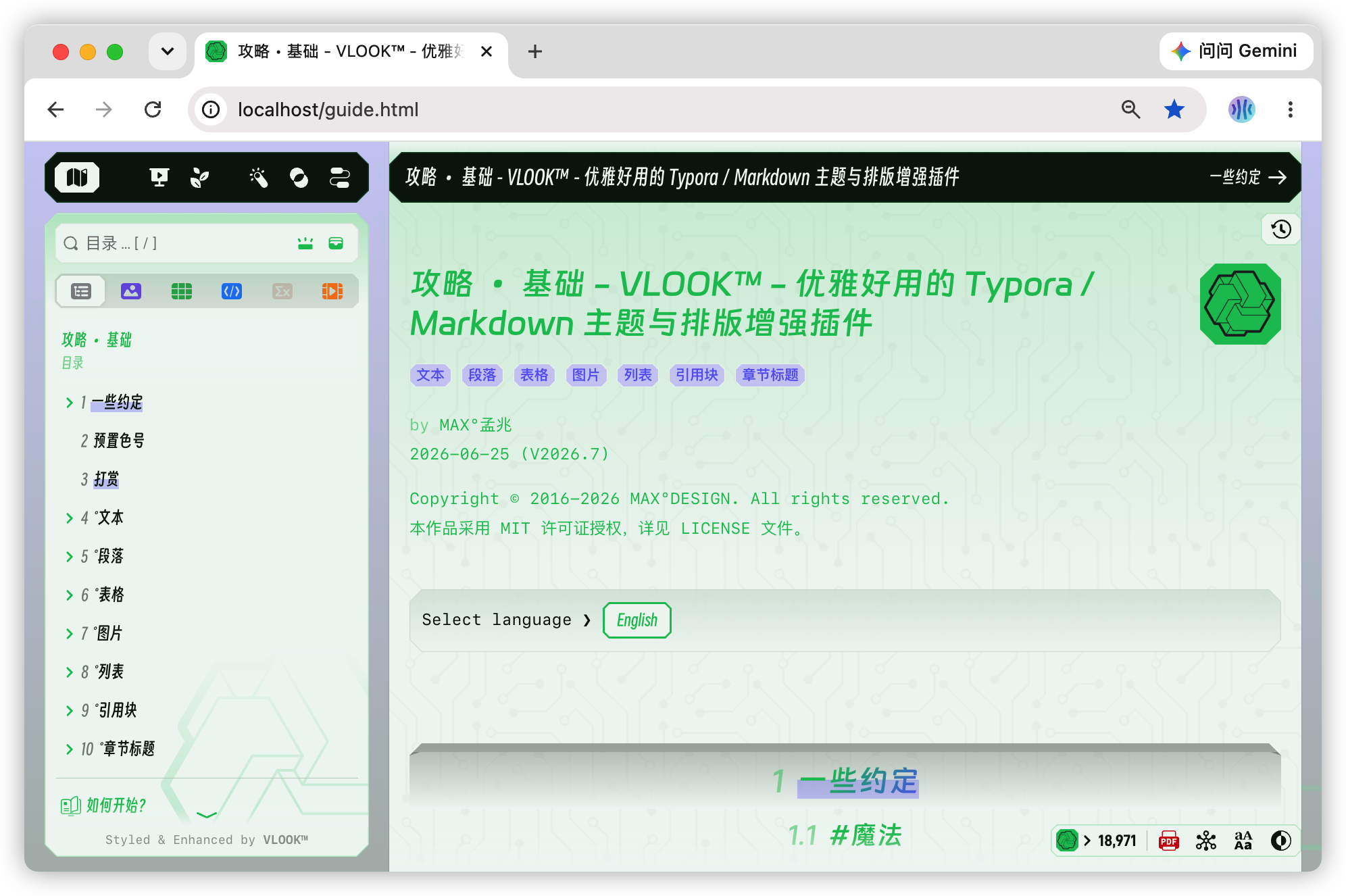Collapse outline panel with bottom chevron
This screenshot has height=896, width=1346.
[x=207, y=815]
